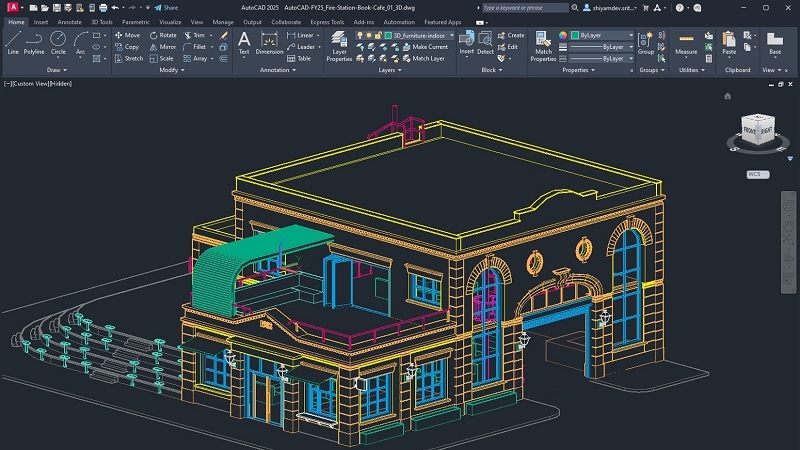Click the Share button
Image resolution: width=800 pixels, height=450 pixels.
coord(165,7)
